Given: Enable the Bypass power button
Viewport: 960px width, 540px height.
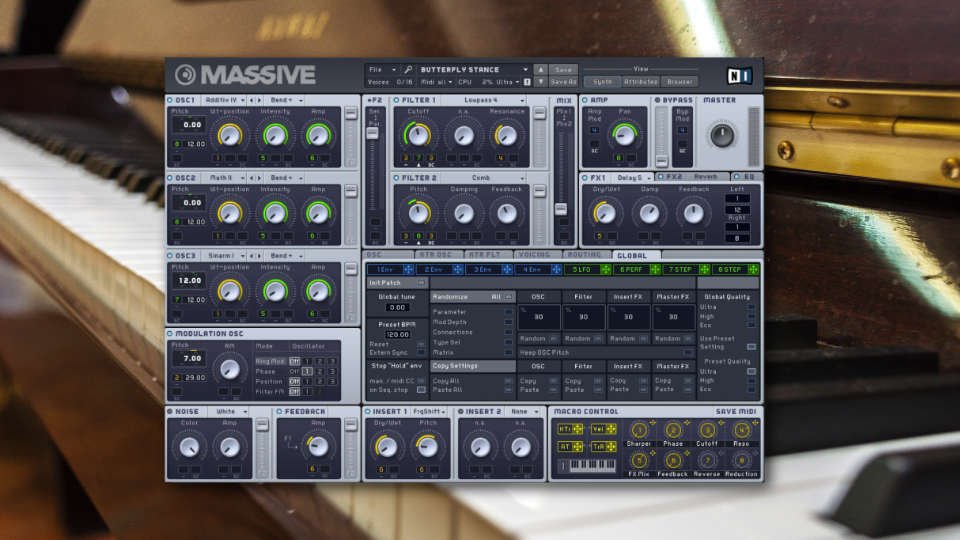Looking at the screenshot, I should [658, 100].
